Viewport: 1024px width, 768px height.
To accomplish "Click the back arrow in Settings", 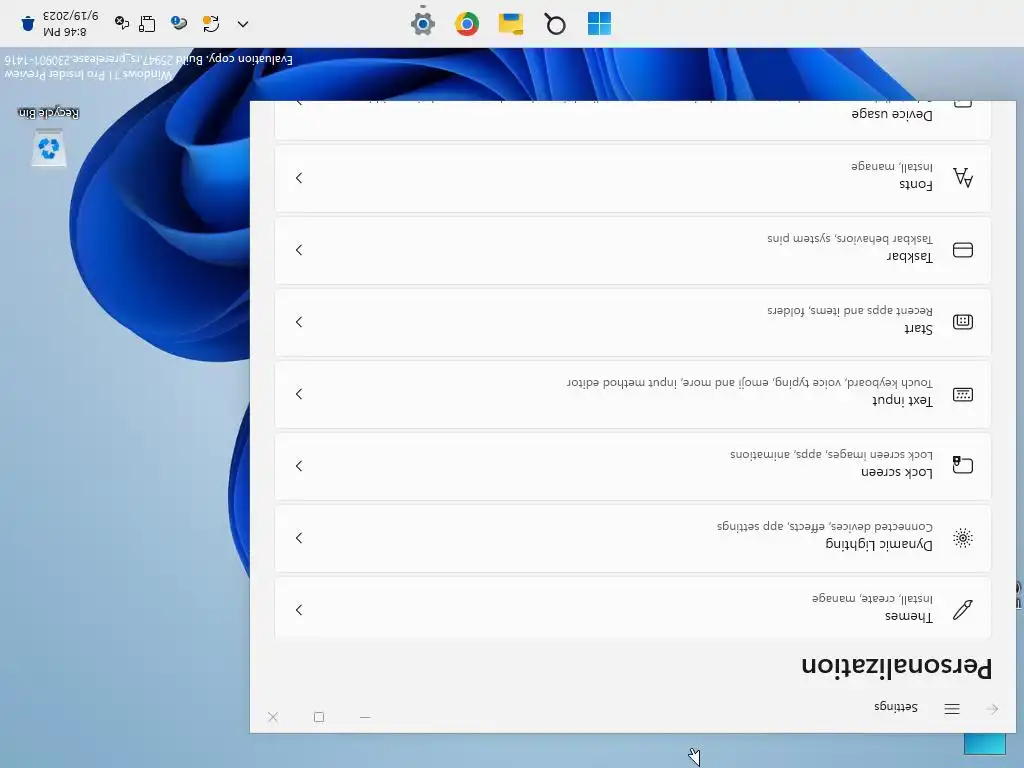I will click(992, 709).
